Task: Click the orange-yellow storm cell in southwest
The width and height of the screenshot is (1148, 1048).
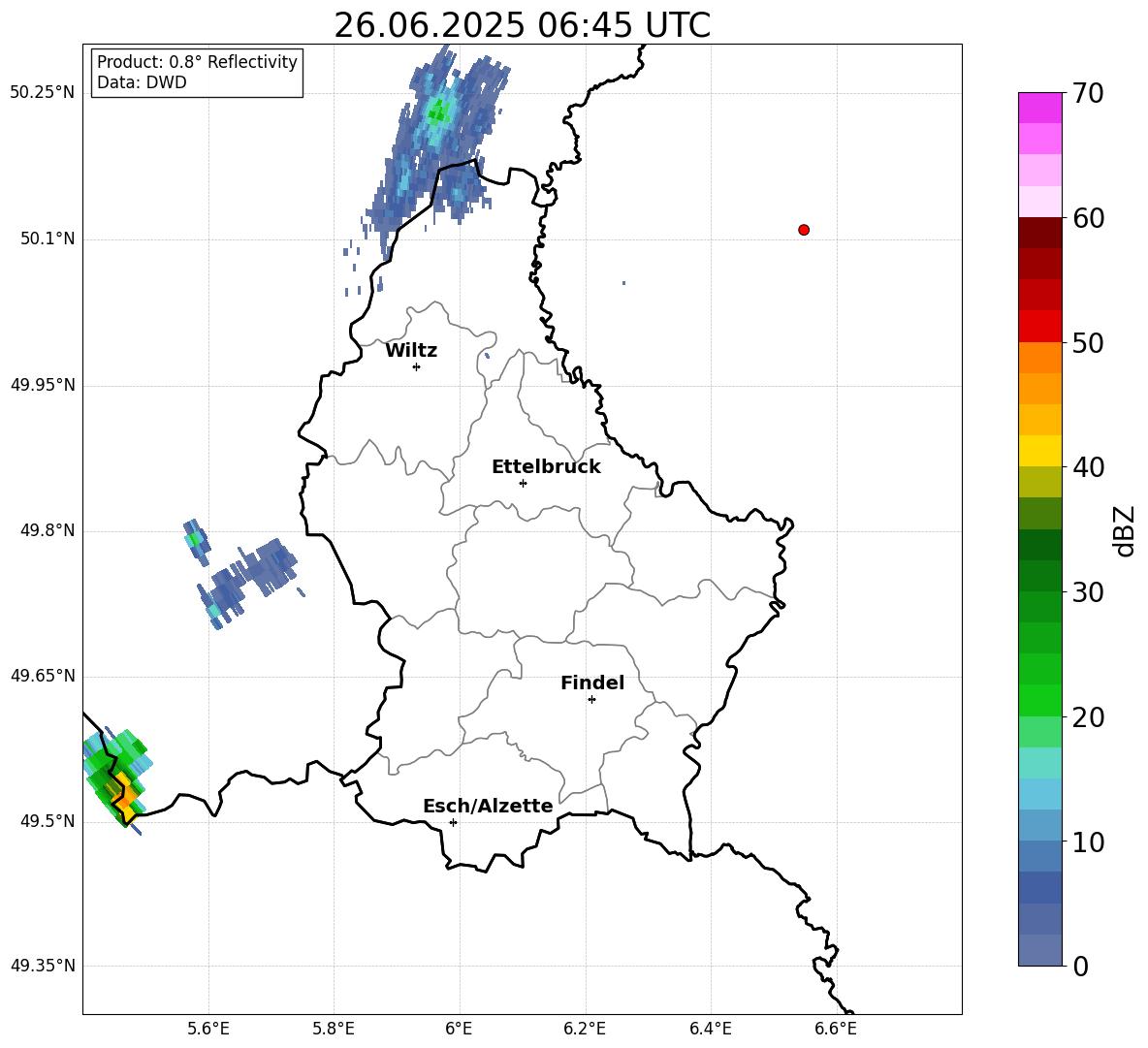Action: tap(124, 798)
